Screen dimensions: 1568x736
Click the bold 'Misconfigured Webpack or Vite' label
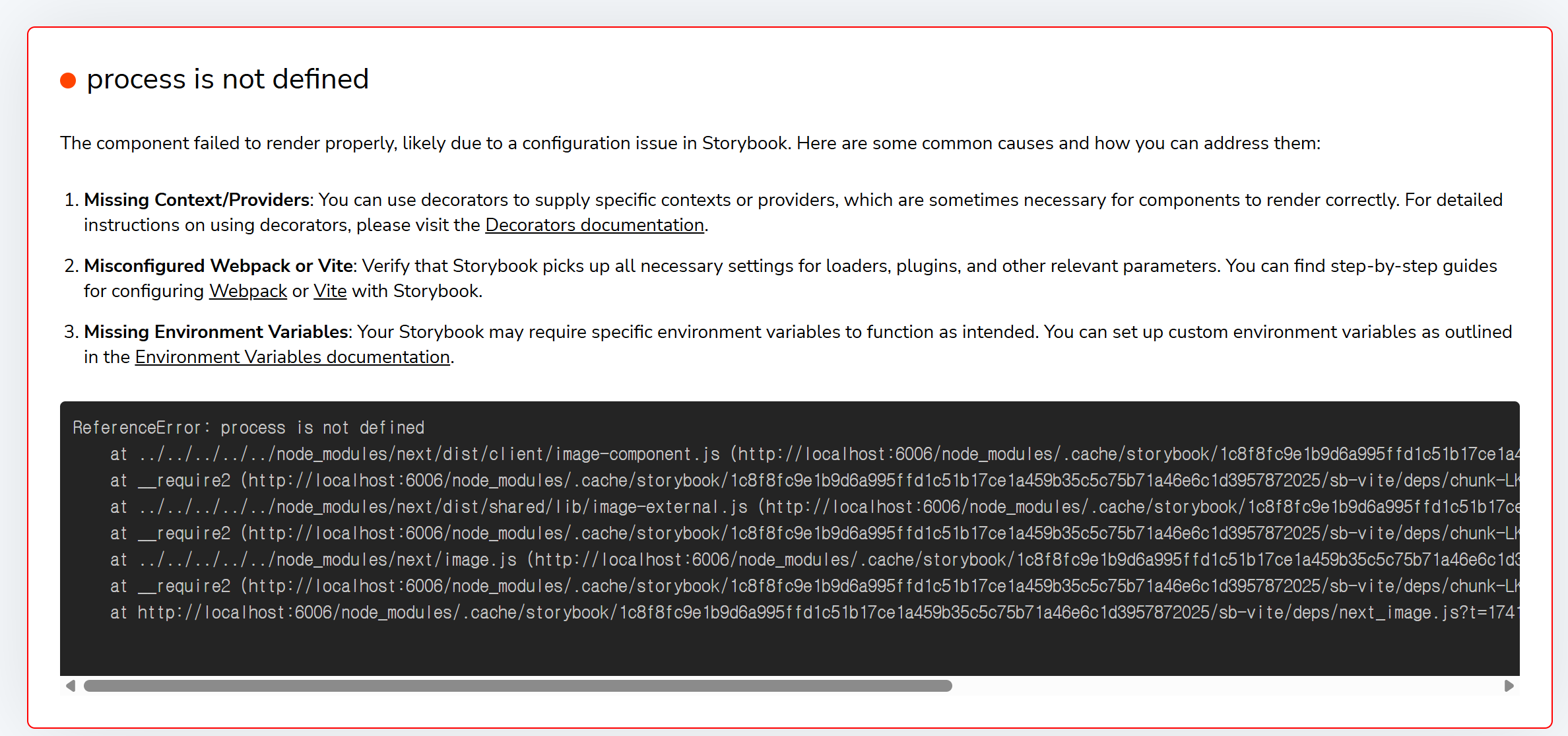[x=218, y=266]
